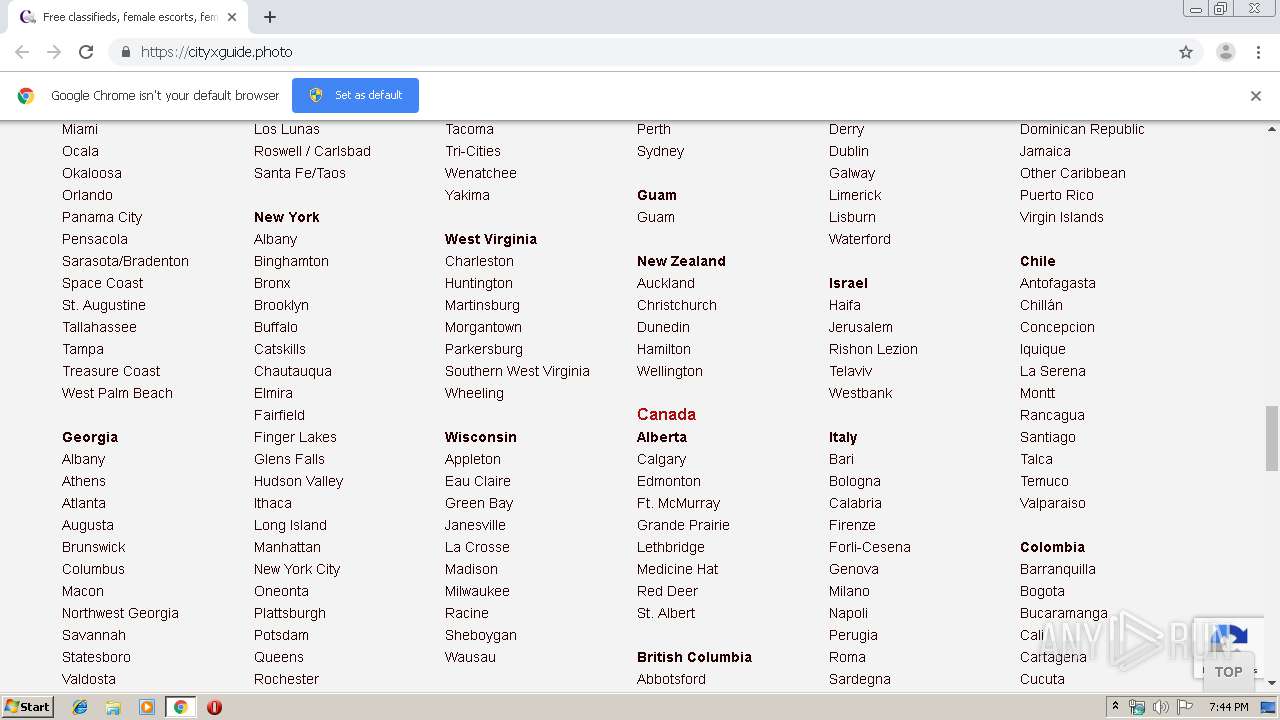Open the Santiago link
Screen dimensions: 1280x720
(1047, 437)
